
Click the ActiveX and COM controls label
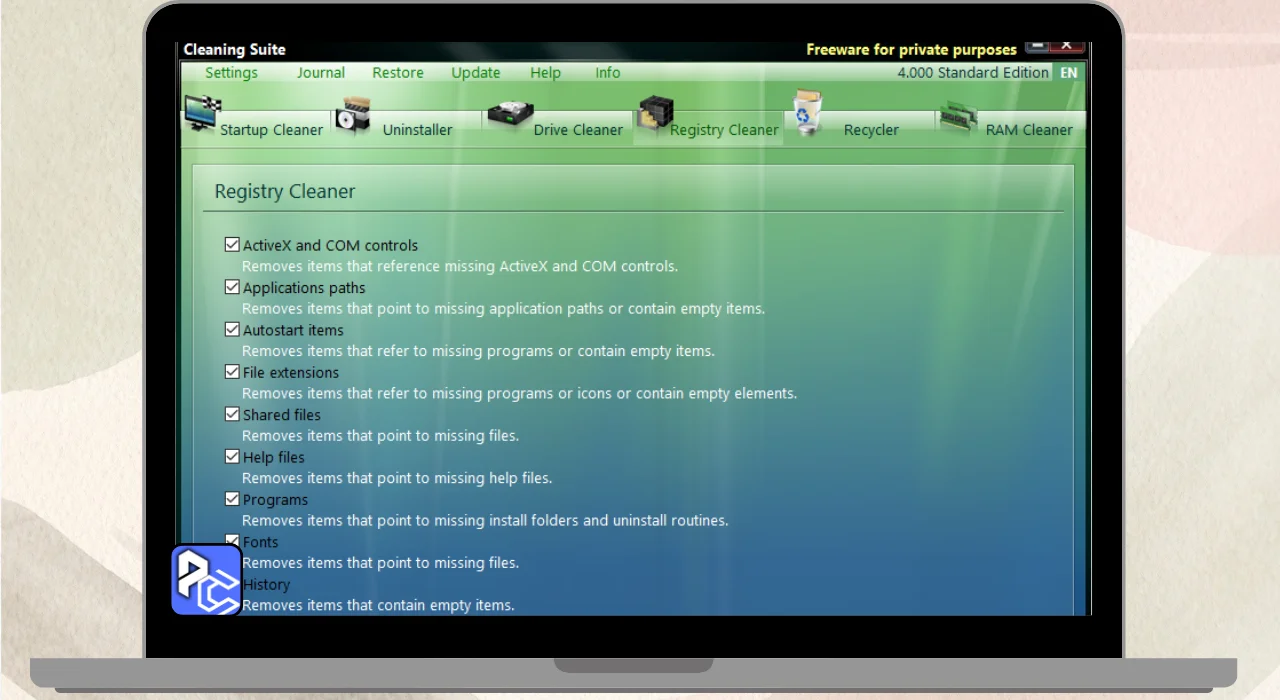[330, 246]
